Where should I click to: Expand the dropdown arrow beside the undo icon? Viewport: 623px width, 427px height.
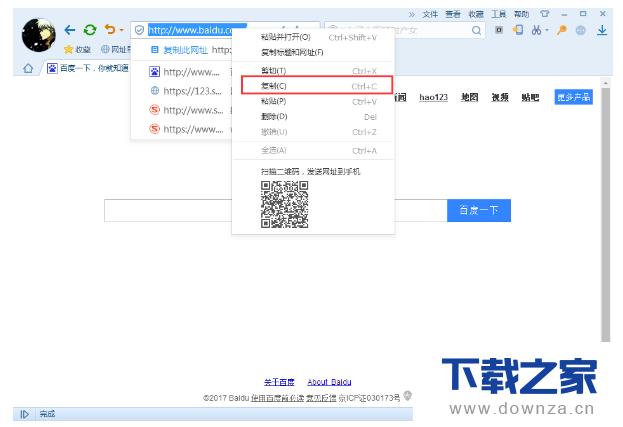click(x=121, y=32)
